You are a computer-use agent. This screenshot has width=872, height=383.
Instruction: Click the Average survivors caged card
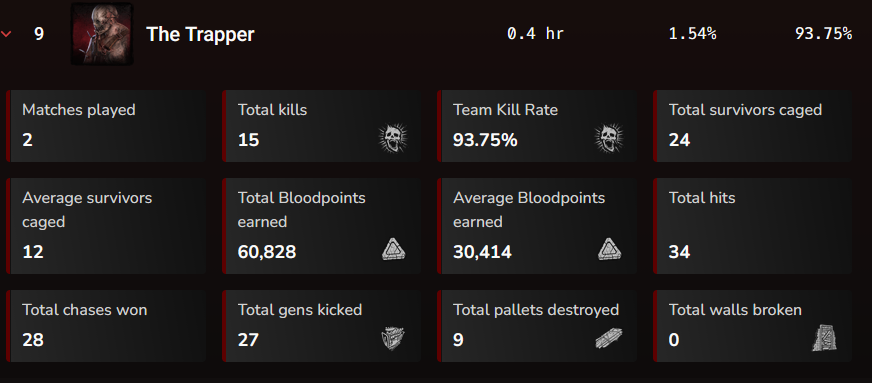pos(106,226)
